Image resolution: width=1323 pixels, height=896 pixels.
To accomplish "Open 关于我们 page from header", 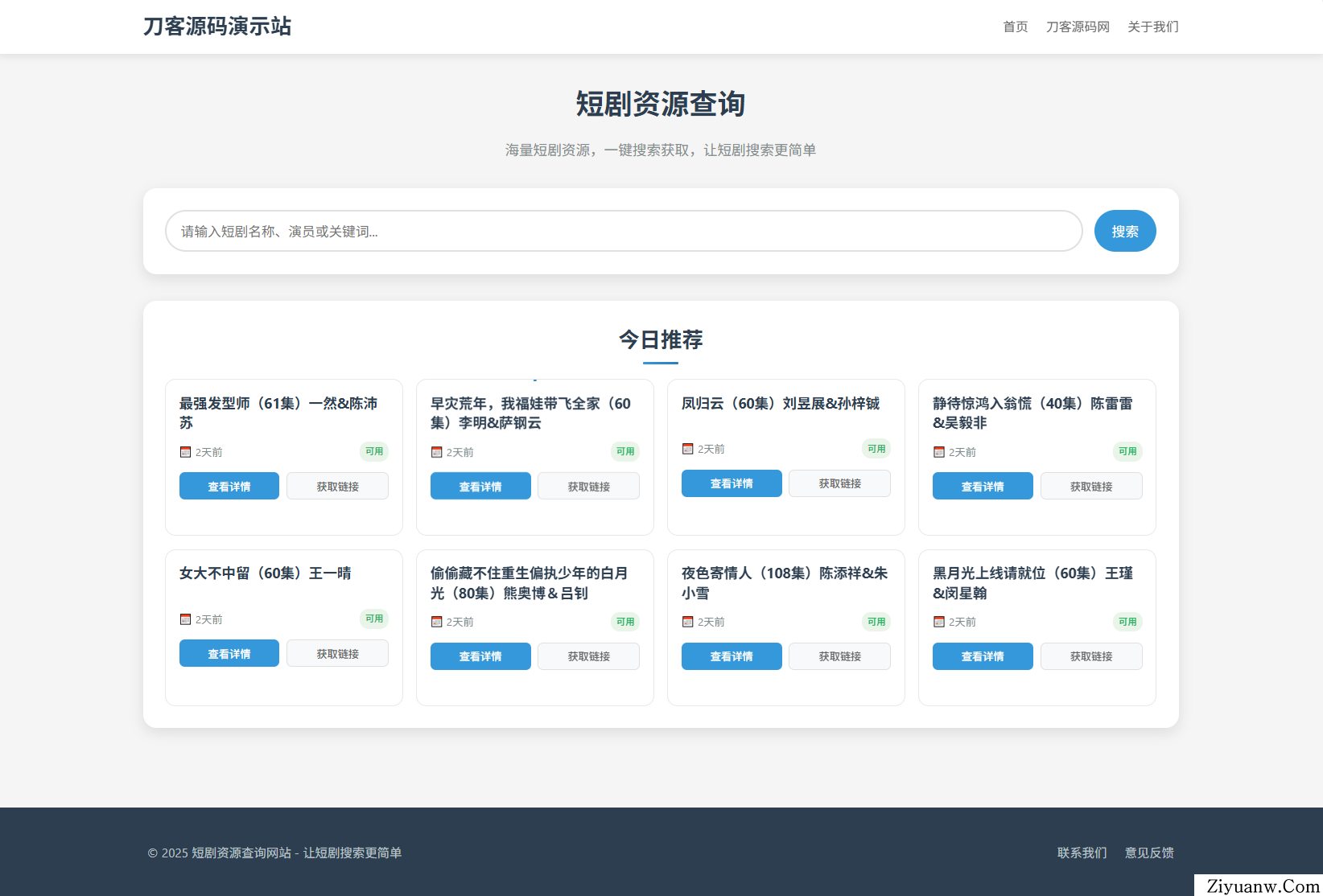I will 1152,27.
